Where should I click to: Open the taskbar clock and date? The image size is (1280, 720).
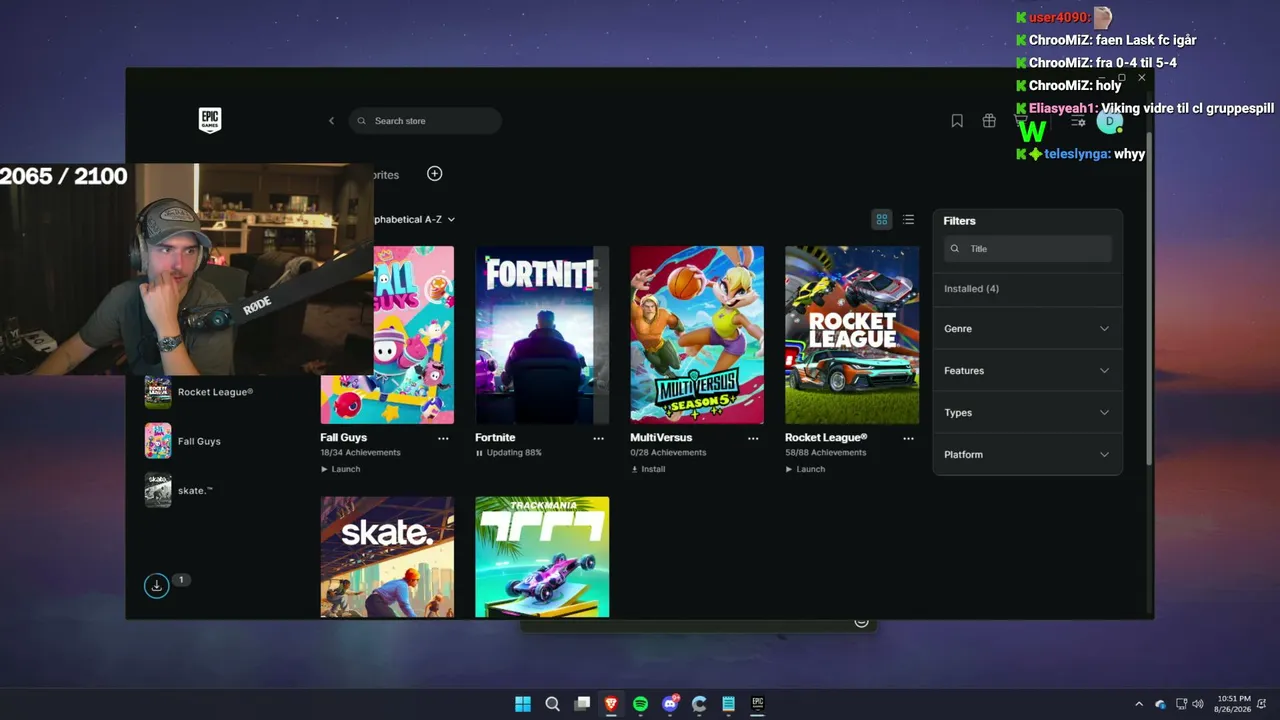coord(1234,704)
